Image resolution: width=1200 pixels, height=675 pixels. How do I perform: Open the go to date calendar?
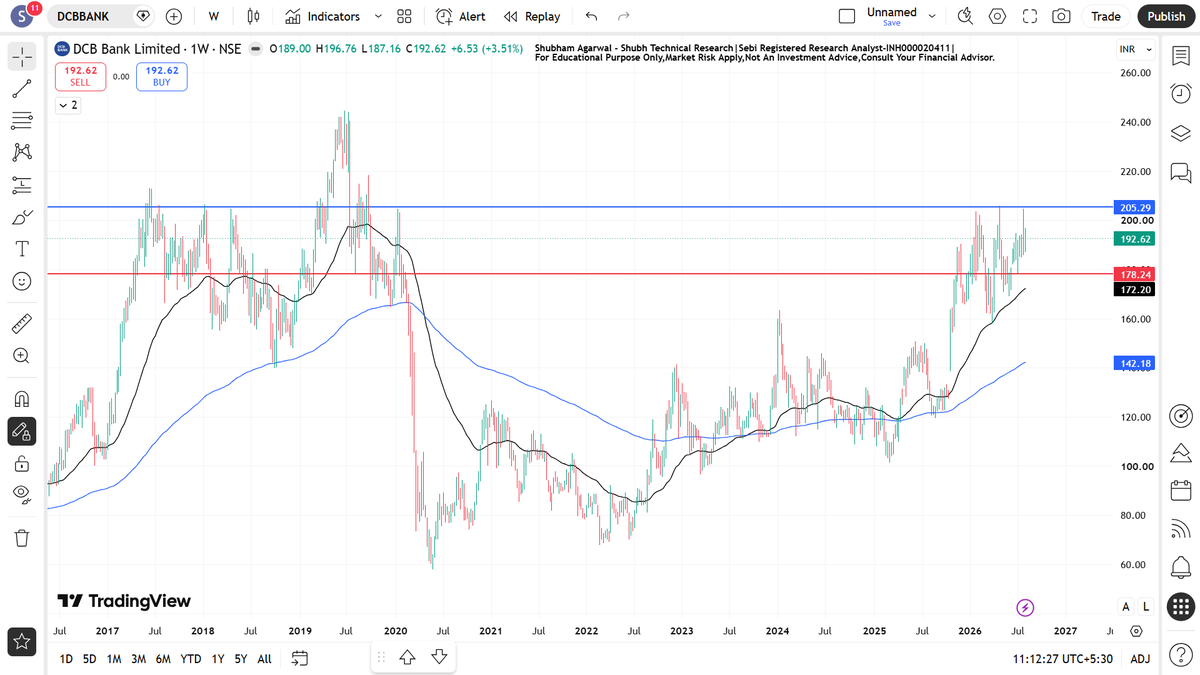(300, 658)
